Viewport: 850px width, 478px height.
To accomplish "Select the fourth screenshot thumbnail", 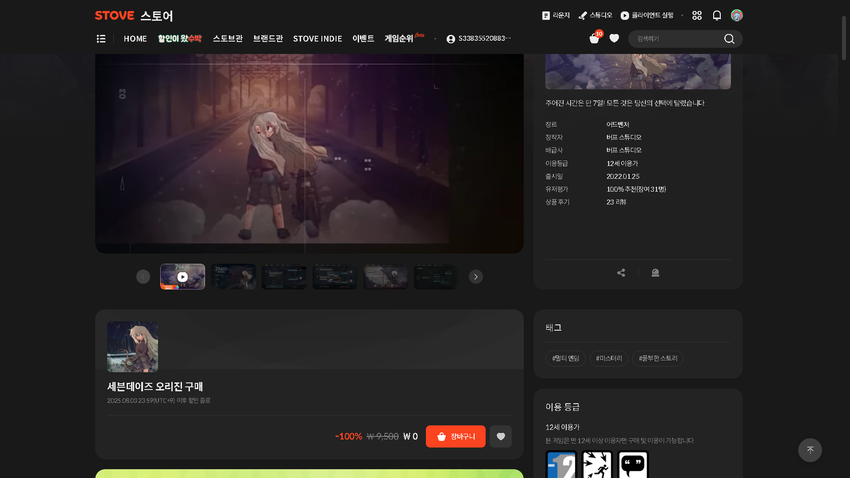I will click(334, 277).
